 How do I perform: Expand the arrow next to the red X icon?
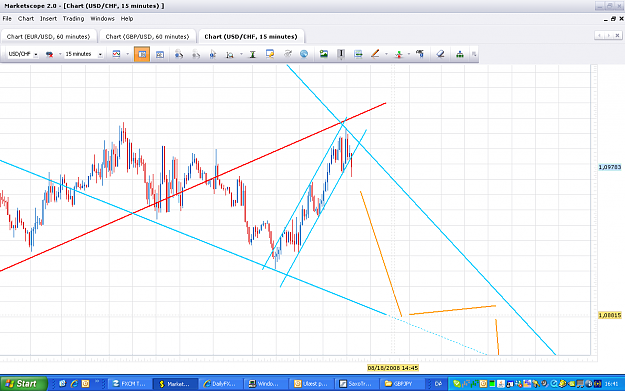(60, 54)
